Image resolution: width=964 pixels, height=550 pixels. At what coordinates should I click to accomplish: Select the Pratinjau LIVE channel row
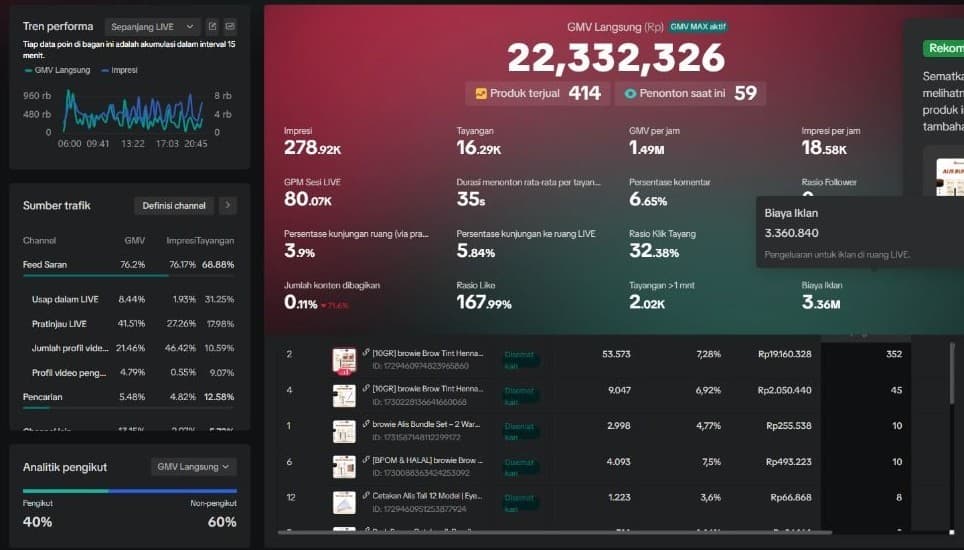tap(128, 323)
